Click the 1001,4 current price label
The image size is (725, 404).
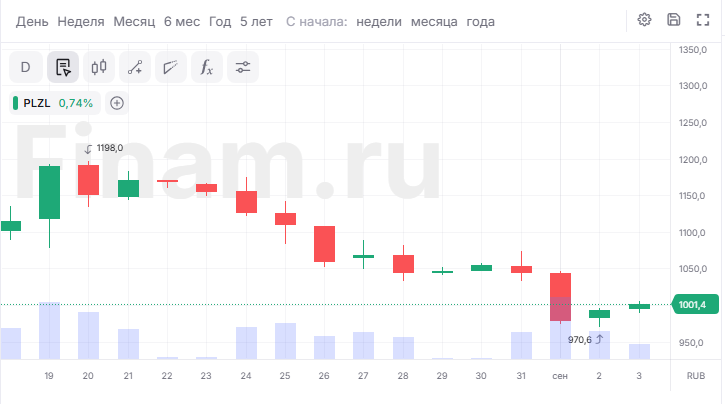695,305
